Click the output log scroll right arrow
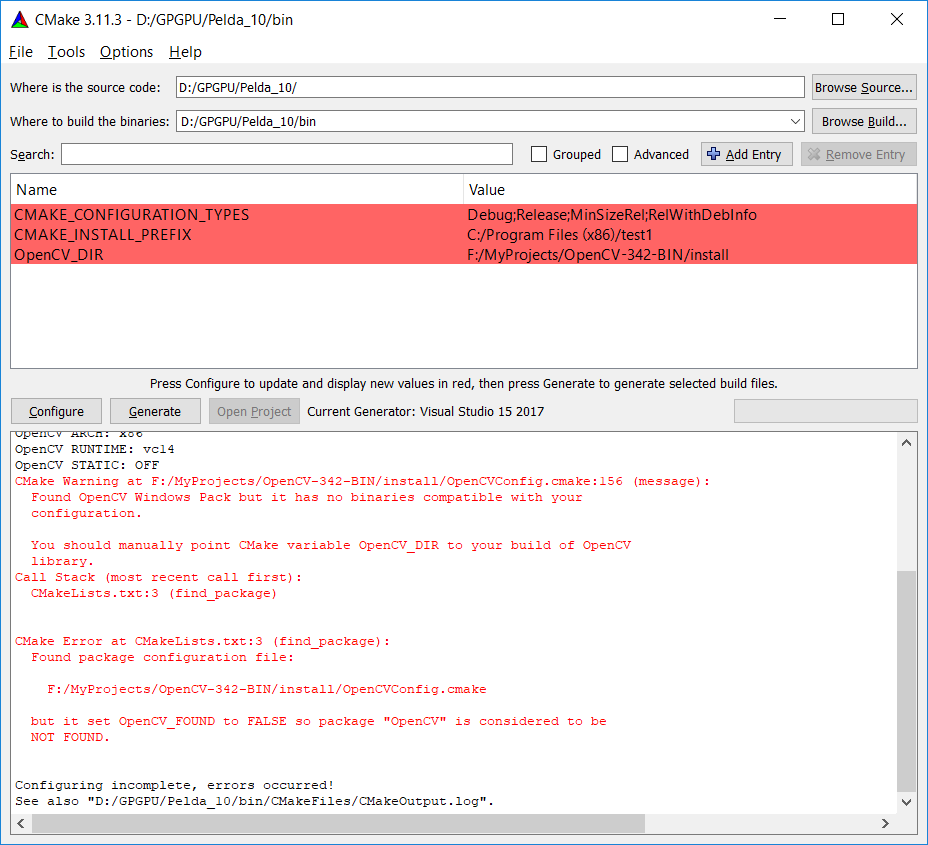 tap(885, 823)
